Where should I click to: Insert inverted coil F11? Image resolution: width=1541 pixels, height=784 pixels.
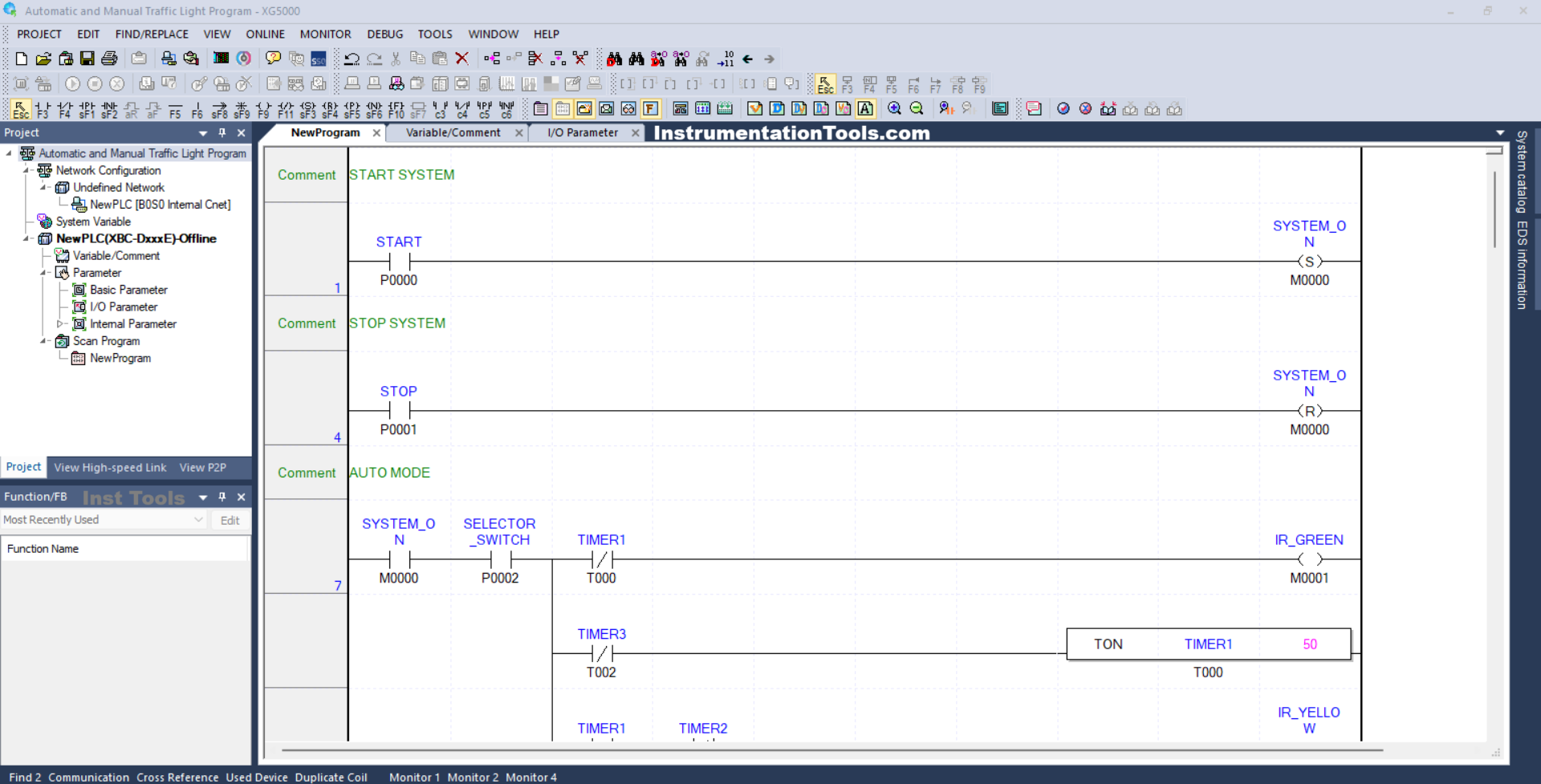point(286,110)
